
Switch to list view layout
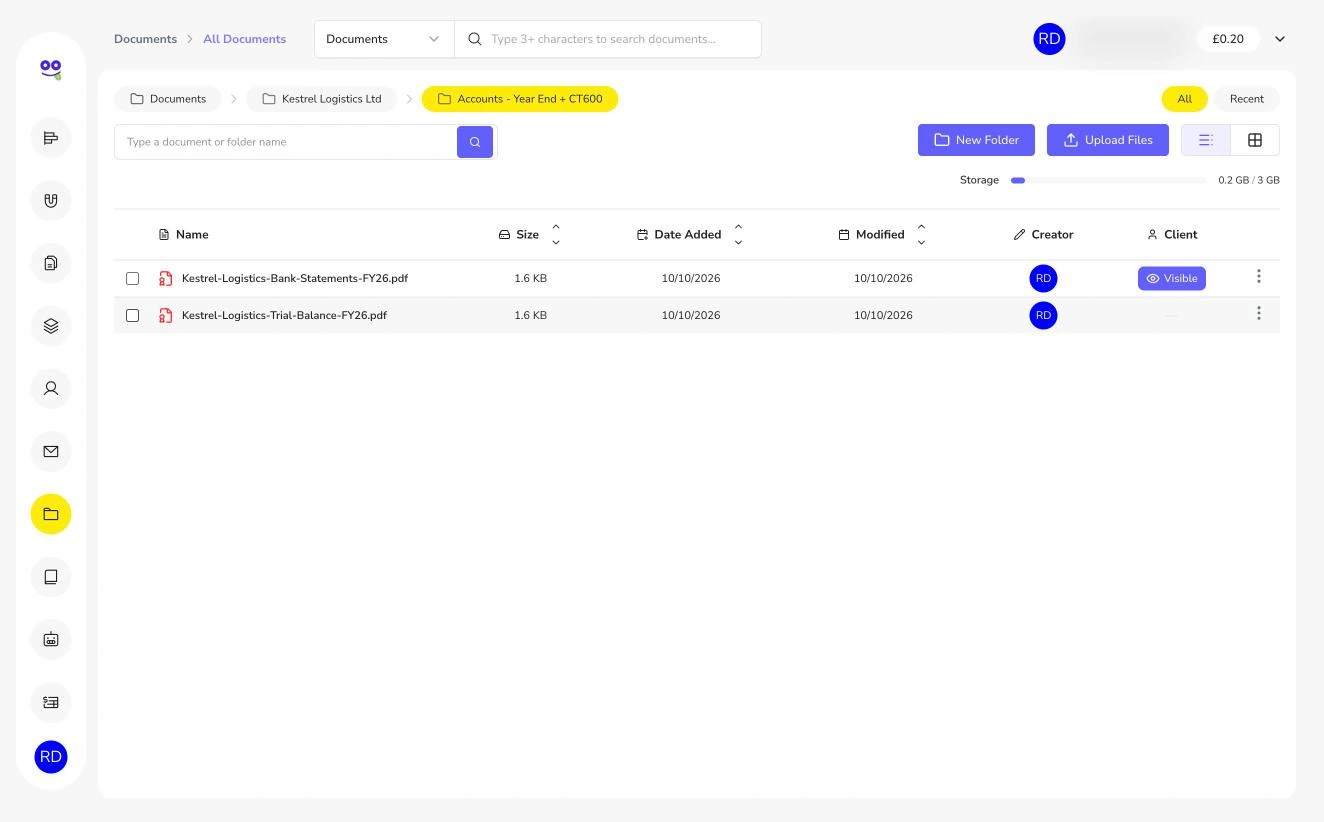[1206, 140]
